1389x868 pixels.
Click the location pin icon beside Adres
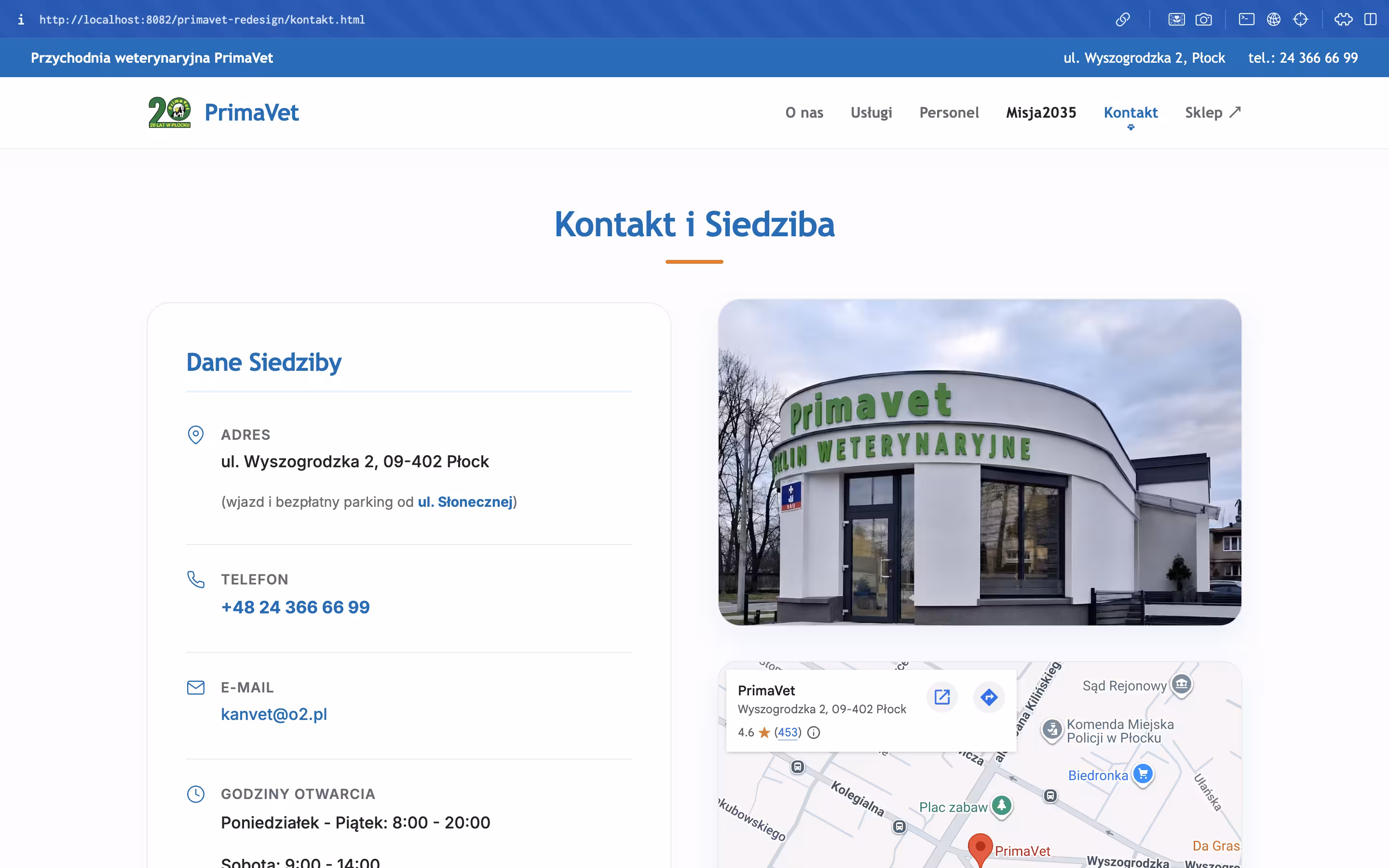point(196,434)
